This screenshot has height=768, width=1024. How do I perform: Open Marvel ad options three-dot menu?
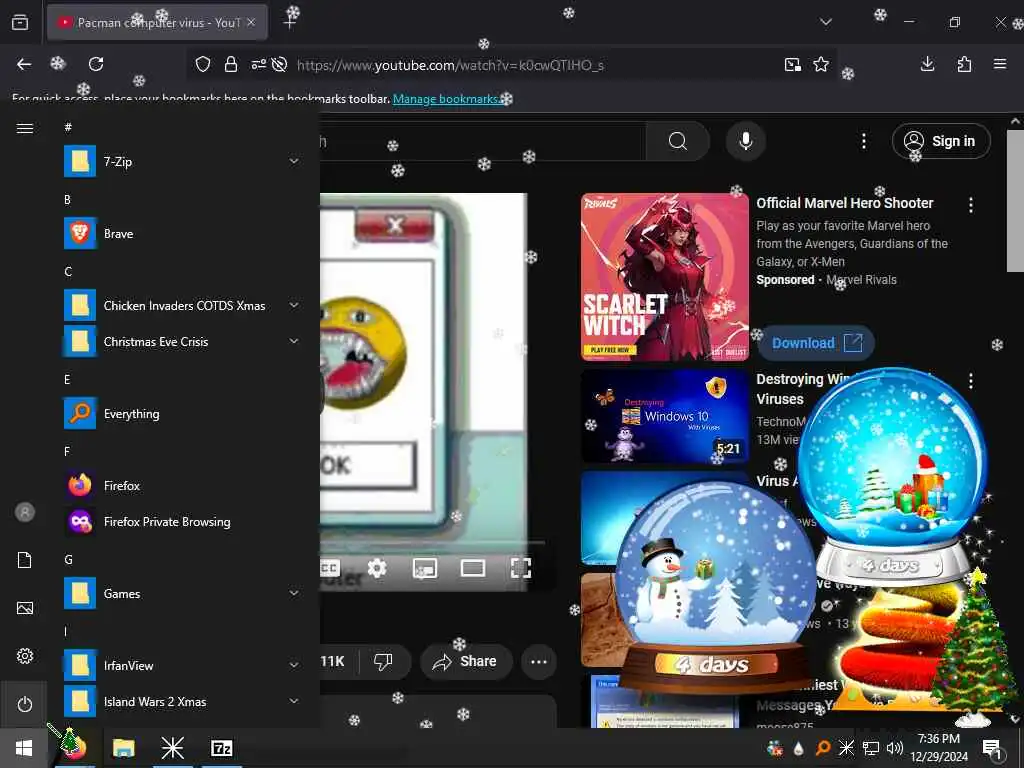coord(971,205)
